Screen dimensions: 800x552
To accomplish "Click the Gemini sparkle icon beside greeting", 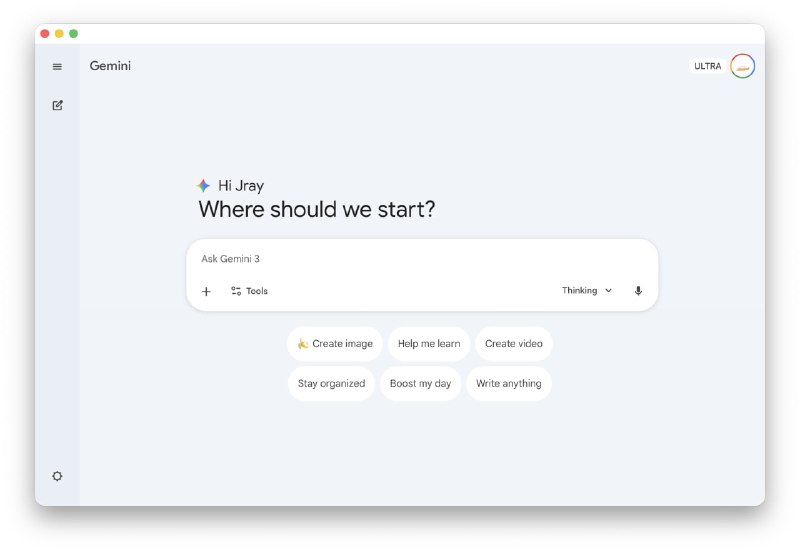I will tap(204, 185).
